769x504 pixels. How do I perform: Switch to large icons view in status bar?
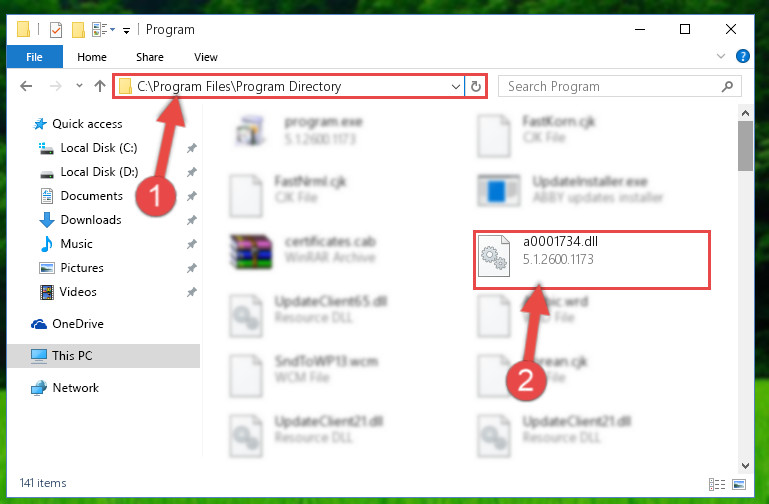tap(739, 484)
